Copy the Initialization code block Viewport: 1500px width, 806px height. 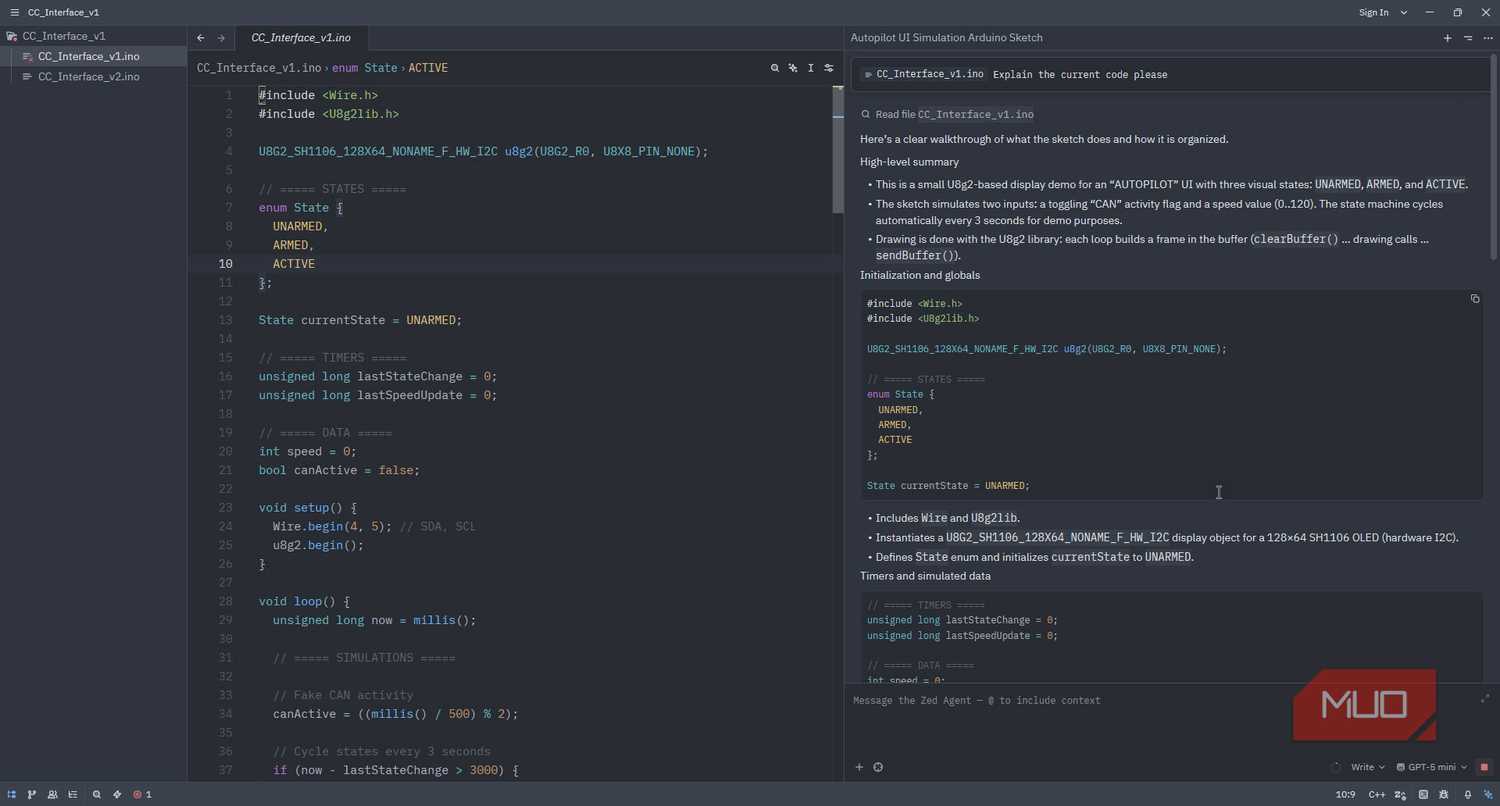pos(1475,299)
